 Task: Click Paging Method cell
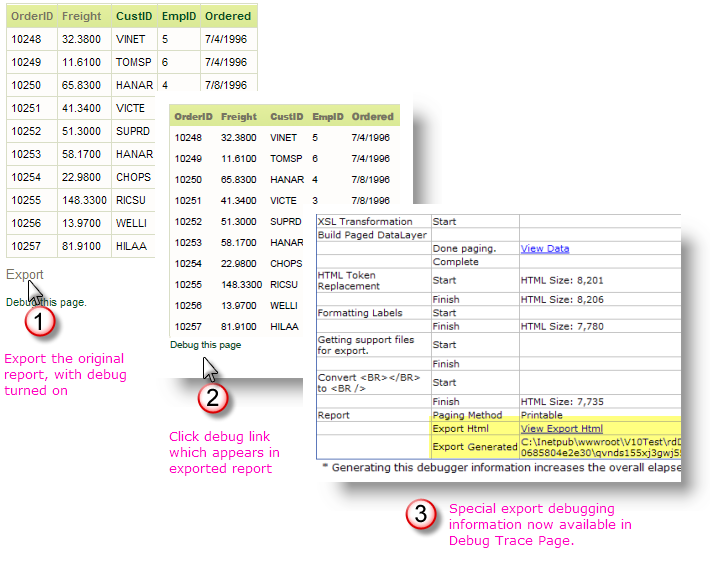click(467, 415)
